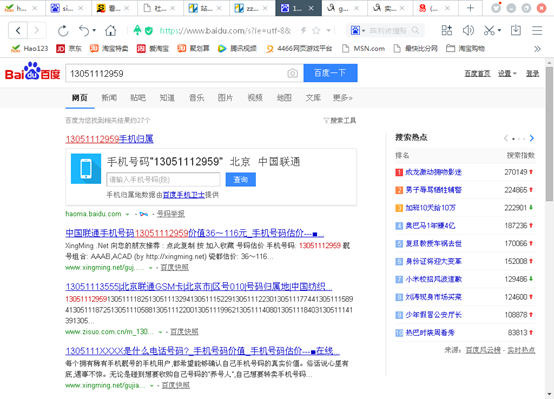This screenshot has height=399, width=554.
Task: Click the Baidu logo
Action: (33, 72)
